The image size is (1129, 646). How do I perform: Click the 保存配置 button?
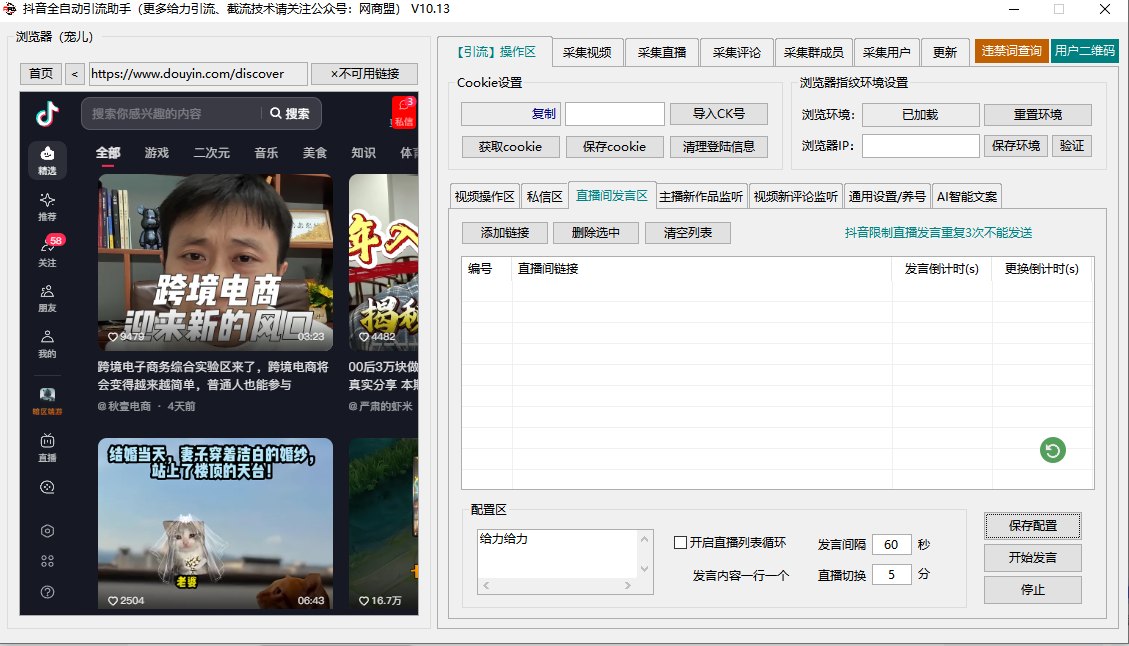[x=1033, y=526]
